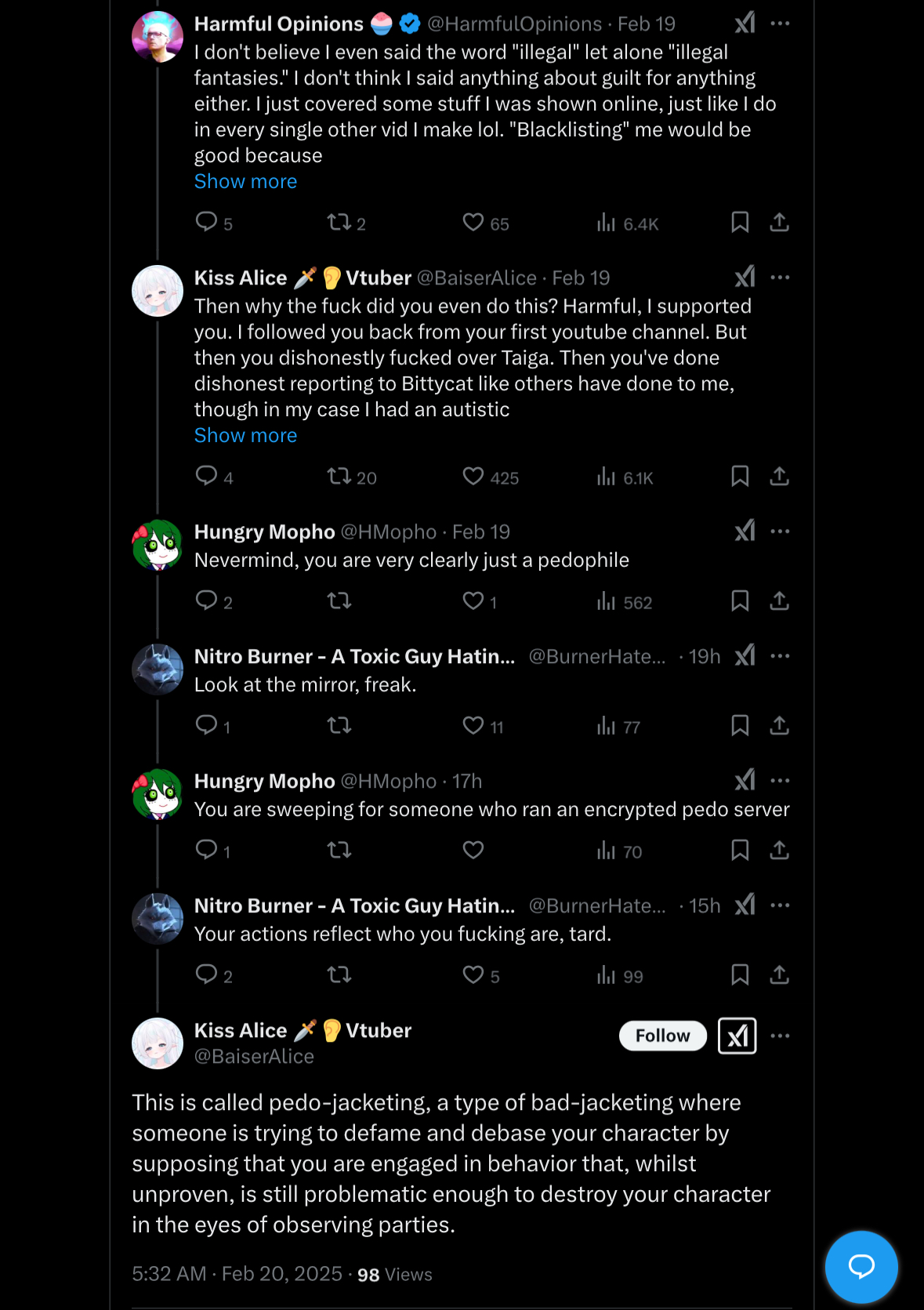Toggle bookmark on Kiss Alice's Feb 19 tweet
This screenshot has width=924, height=1310.
(x=740, y=477)
